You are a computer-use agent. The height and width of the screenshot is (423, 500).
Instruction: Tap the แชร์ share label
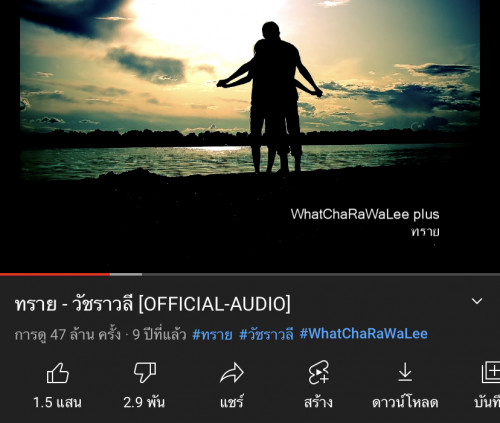point(232,402)
